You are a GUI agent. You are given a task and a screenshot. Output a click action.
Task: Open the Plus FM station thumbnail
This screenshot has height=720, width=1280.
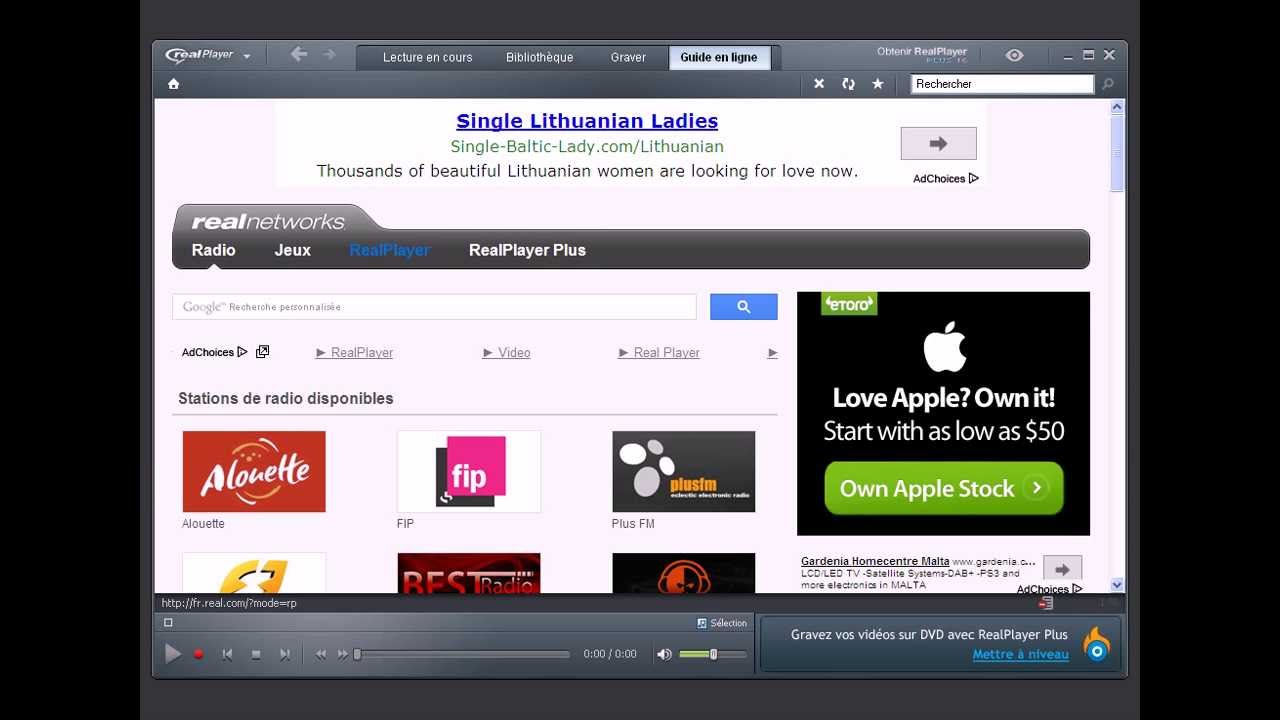pyautogui.click(x=684, y=471)
